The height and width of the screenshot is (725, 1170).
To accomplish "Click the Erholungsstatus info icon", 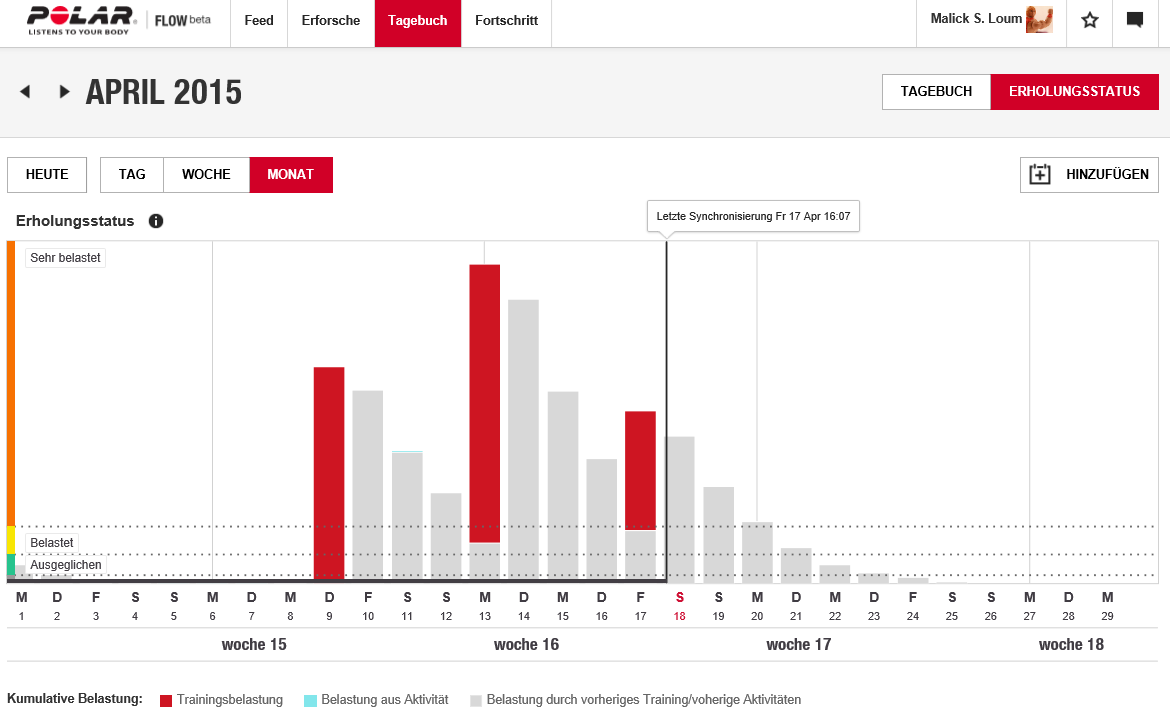I will (x=156, y=221).
